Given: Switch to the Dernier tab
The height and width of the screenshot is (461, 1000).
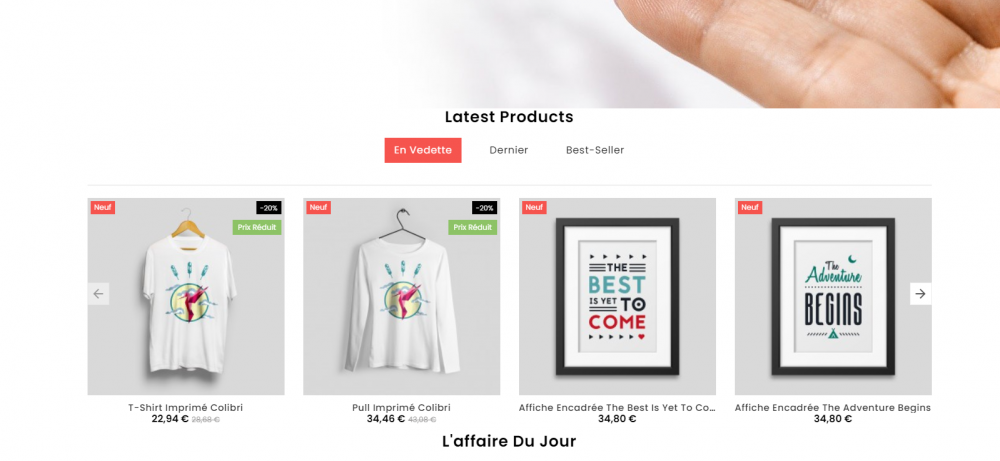Looking at the screenshot, I should [x=509, y=150].
